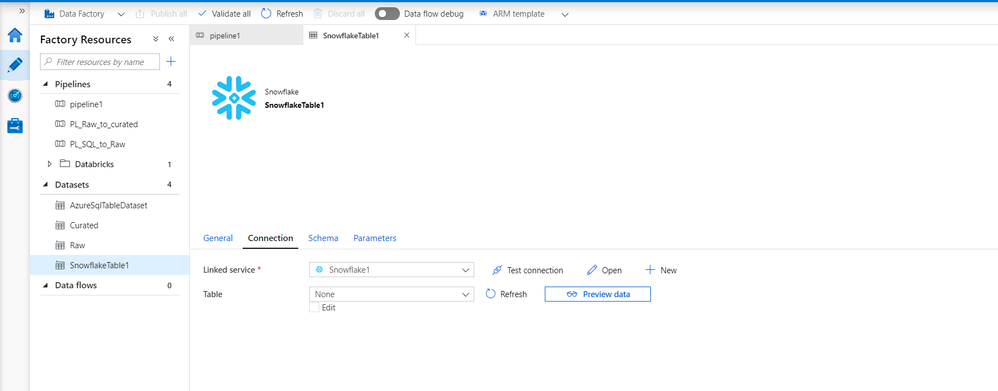998x391 pixels.
Task: Expand the left navigation with double chevron
Action: pos(22,11)
